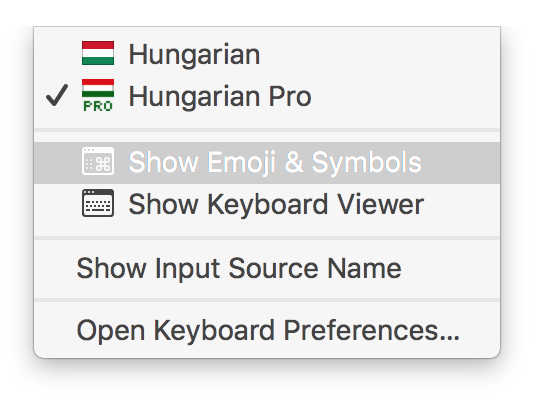The width and height of the screenshot is (534, 400).
Task: Choose Show Keyboard Viewer
Action: (x=267, y=204)
